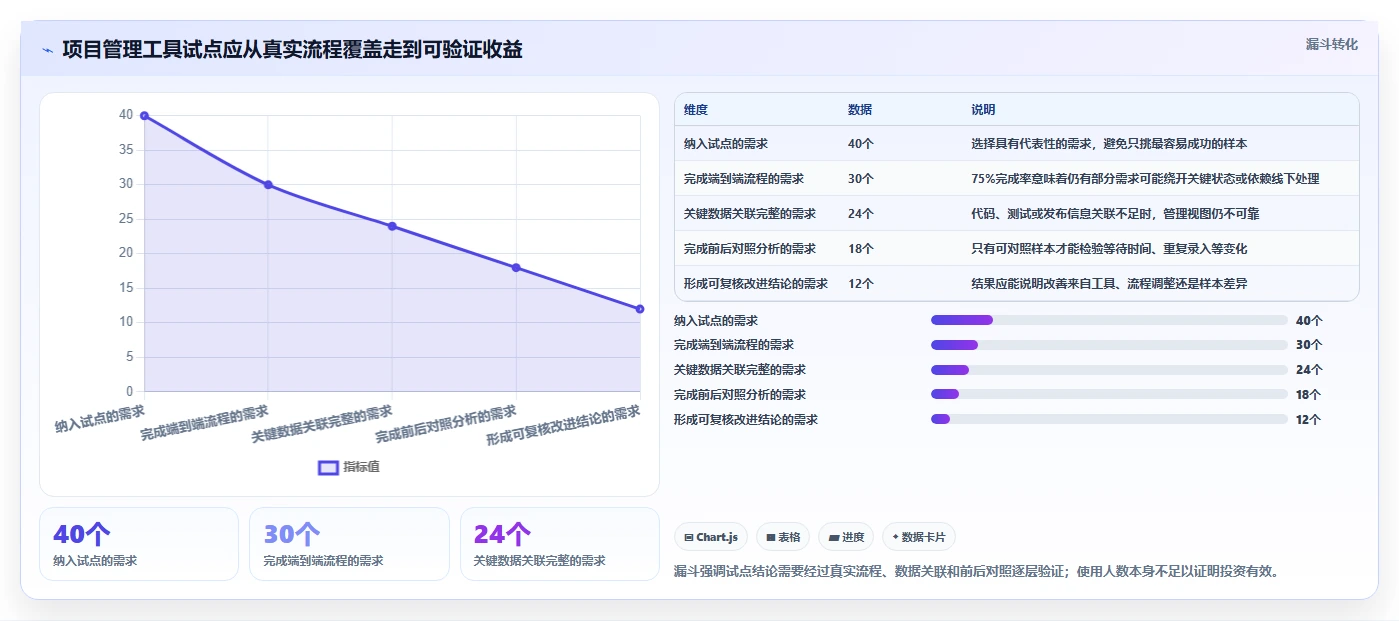1399x621 pixels.
Task: Click the table note starting 结果应能说明改善
Action: click(1109, 284)
